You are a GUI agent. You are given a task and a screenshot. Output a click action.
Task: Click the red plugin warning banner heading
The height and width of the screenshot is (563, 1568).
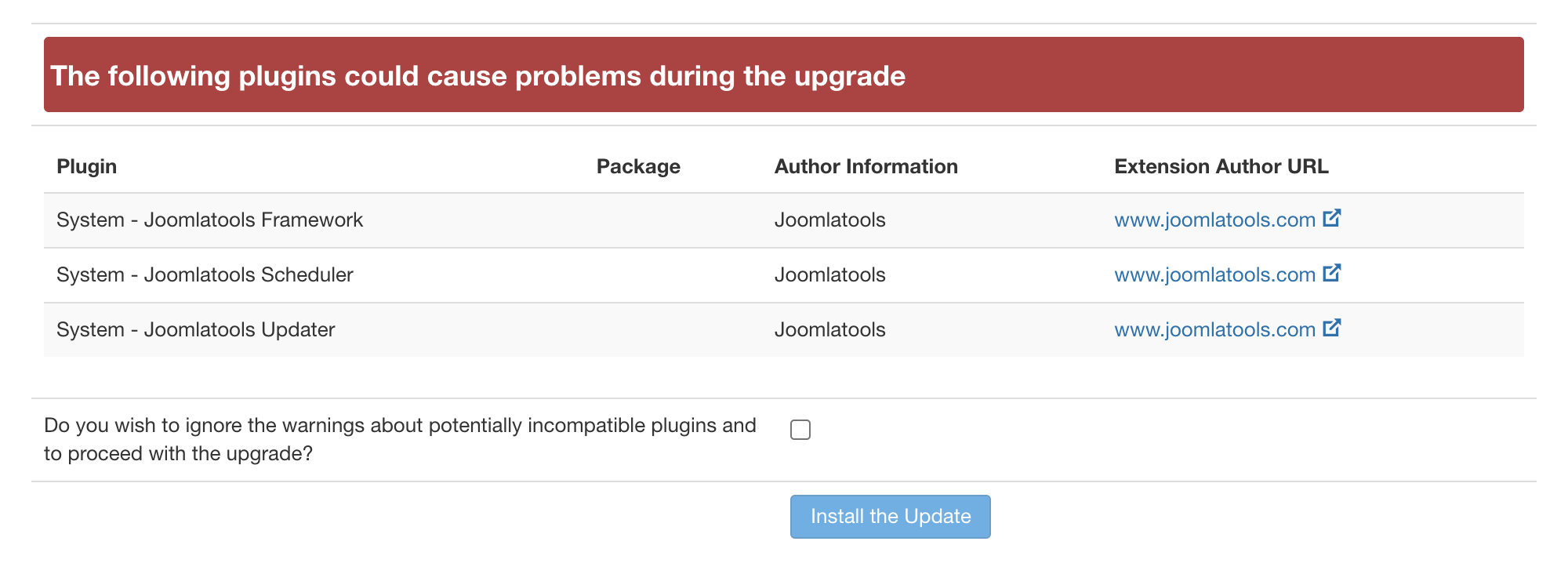click(478, 75)
